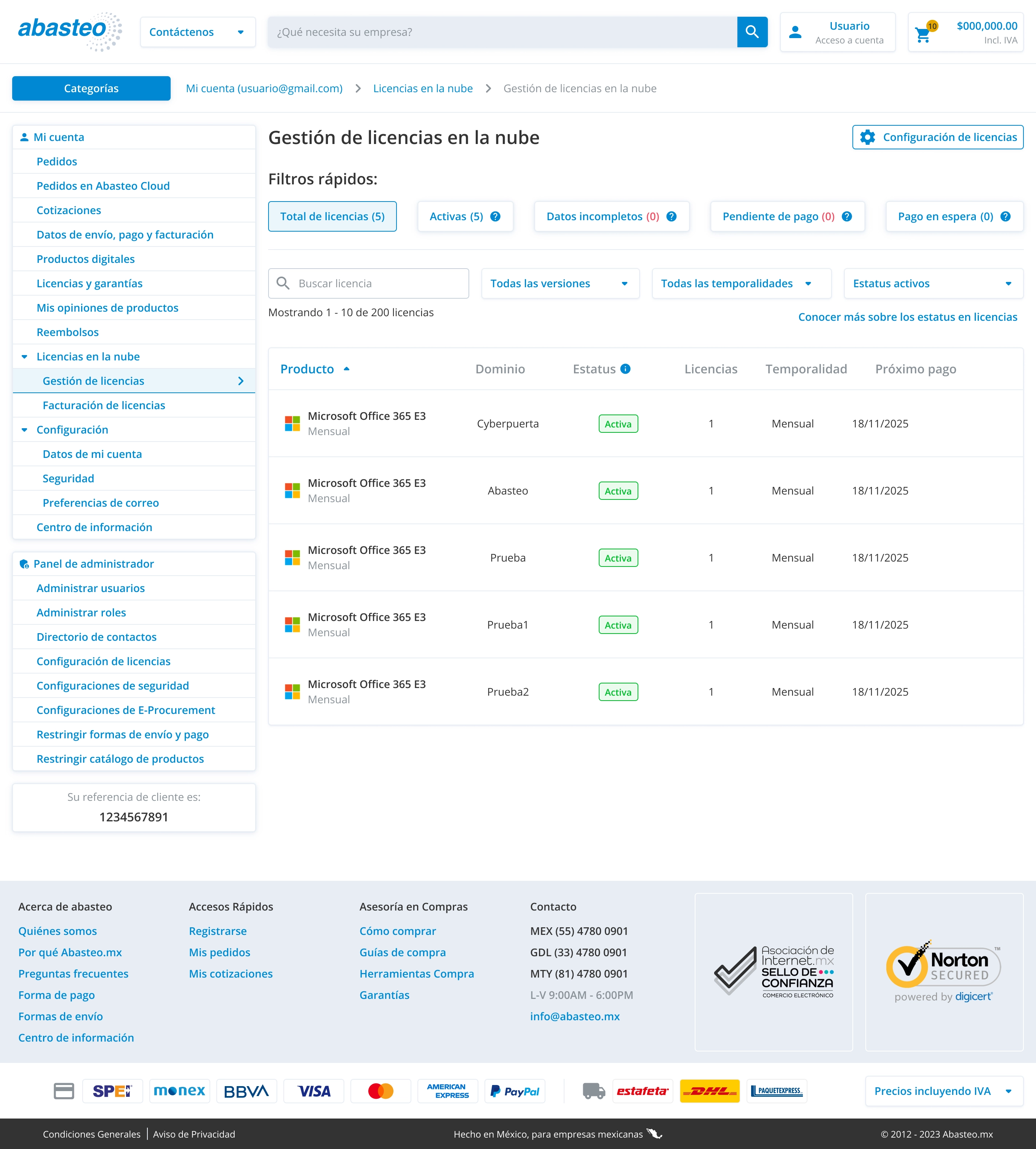Expand the Estatus activos dropdown
This screenshot has height=1149, width=1036.
933,283
